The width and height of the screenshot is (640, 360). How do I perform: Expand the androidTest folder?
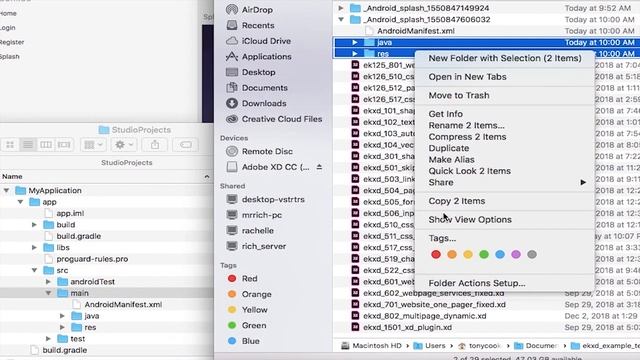(x=48, y=282)
